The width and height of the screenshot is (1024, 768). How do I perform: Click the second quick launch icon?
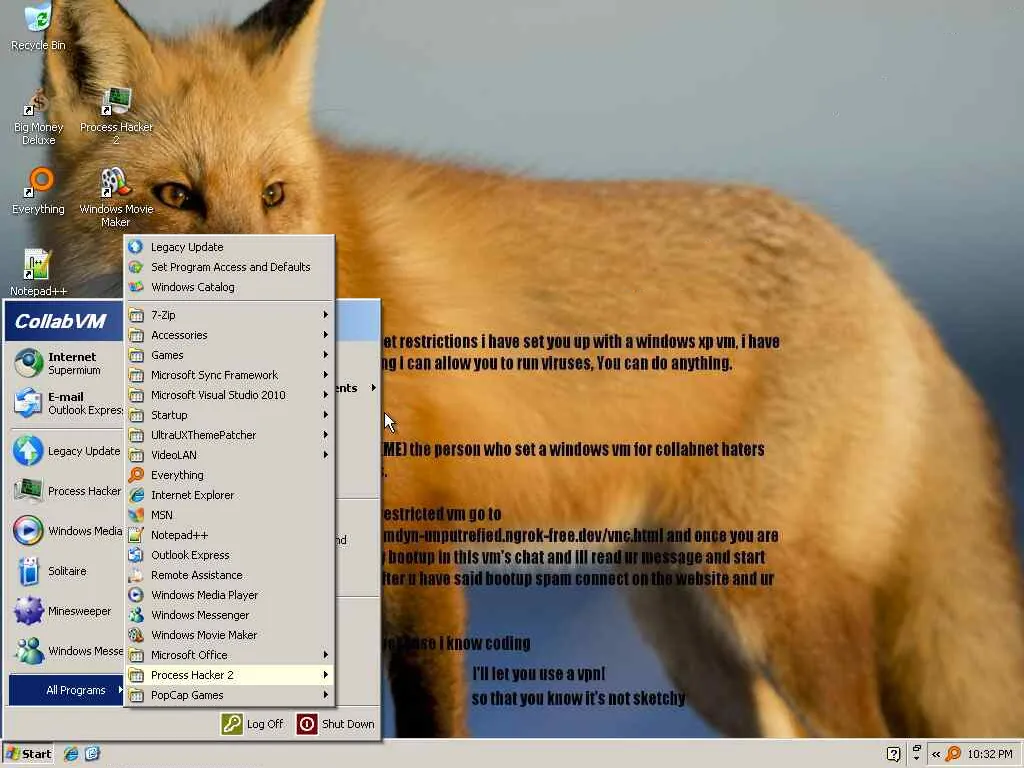[x=92, y=754]
